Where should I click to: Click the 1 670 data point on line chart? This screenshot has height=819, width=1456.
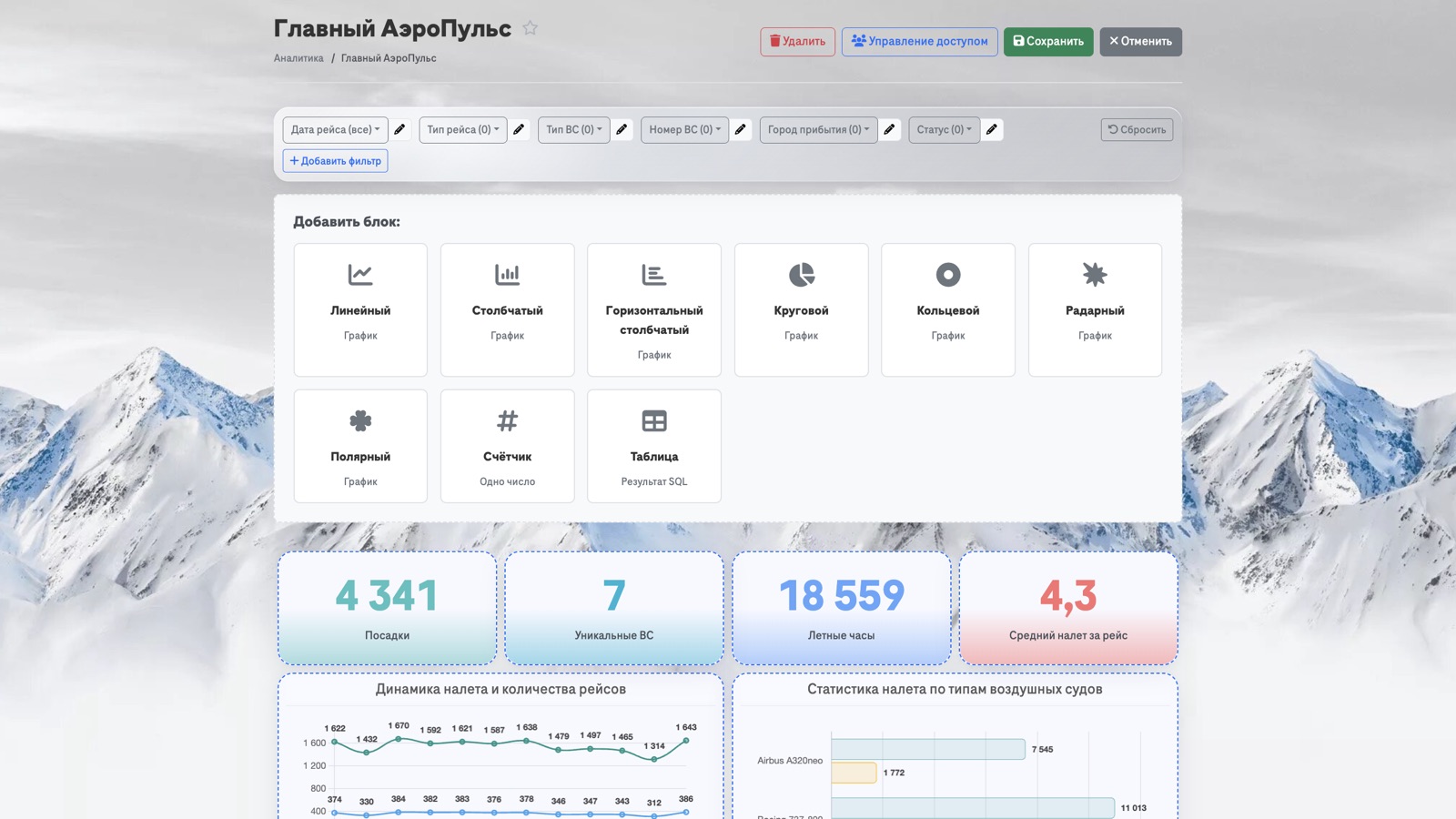399,738
